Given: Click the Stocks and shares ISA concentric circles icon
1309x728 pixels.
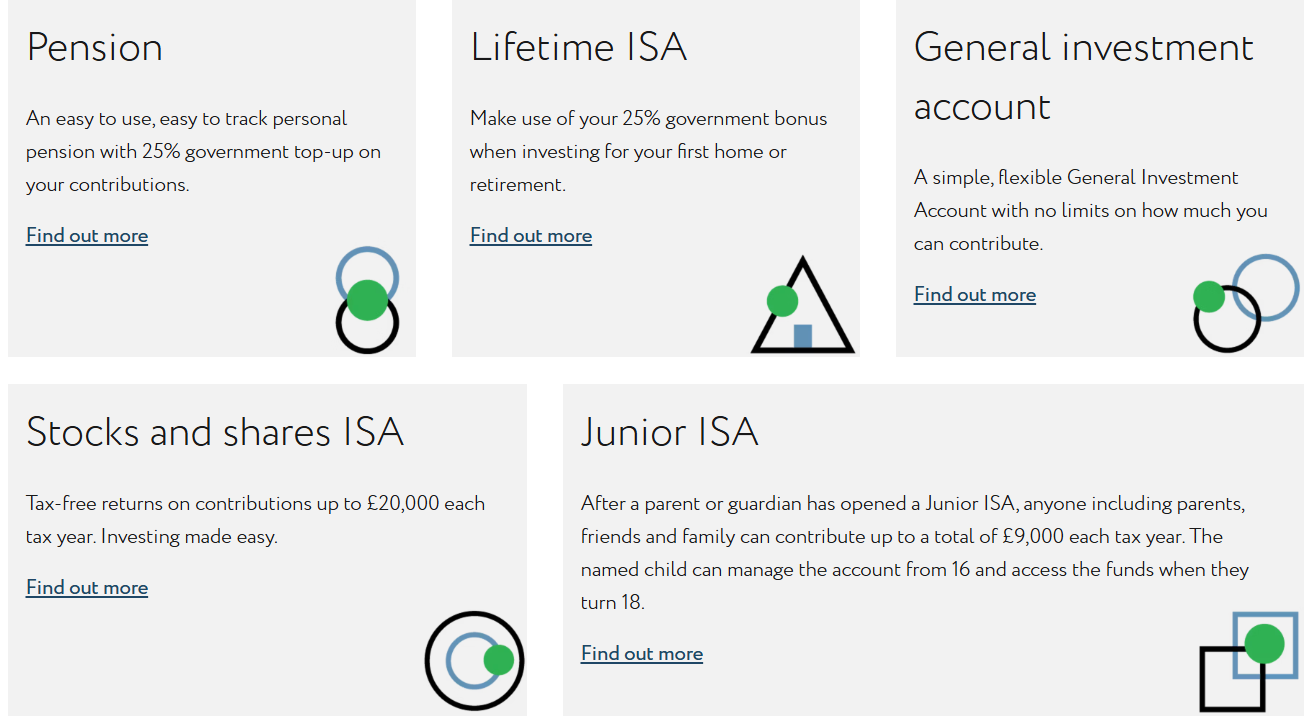Looking at the screenshot, I should click(475, 660).
